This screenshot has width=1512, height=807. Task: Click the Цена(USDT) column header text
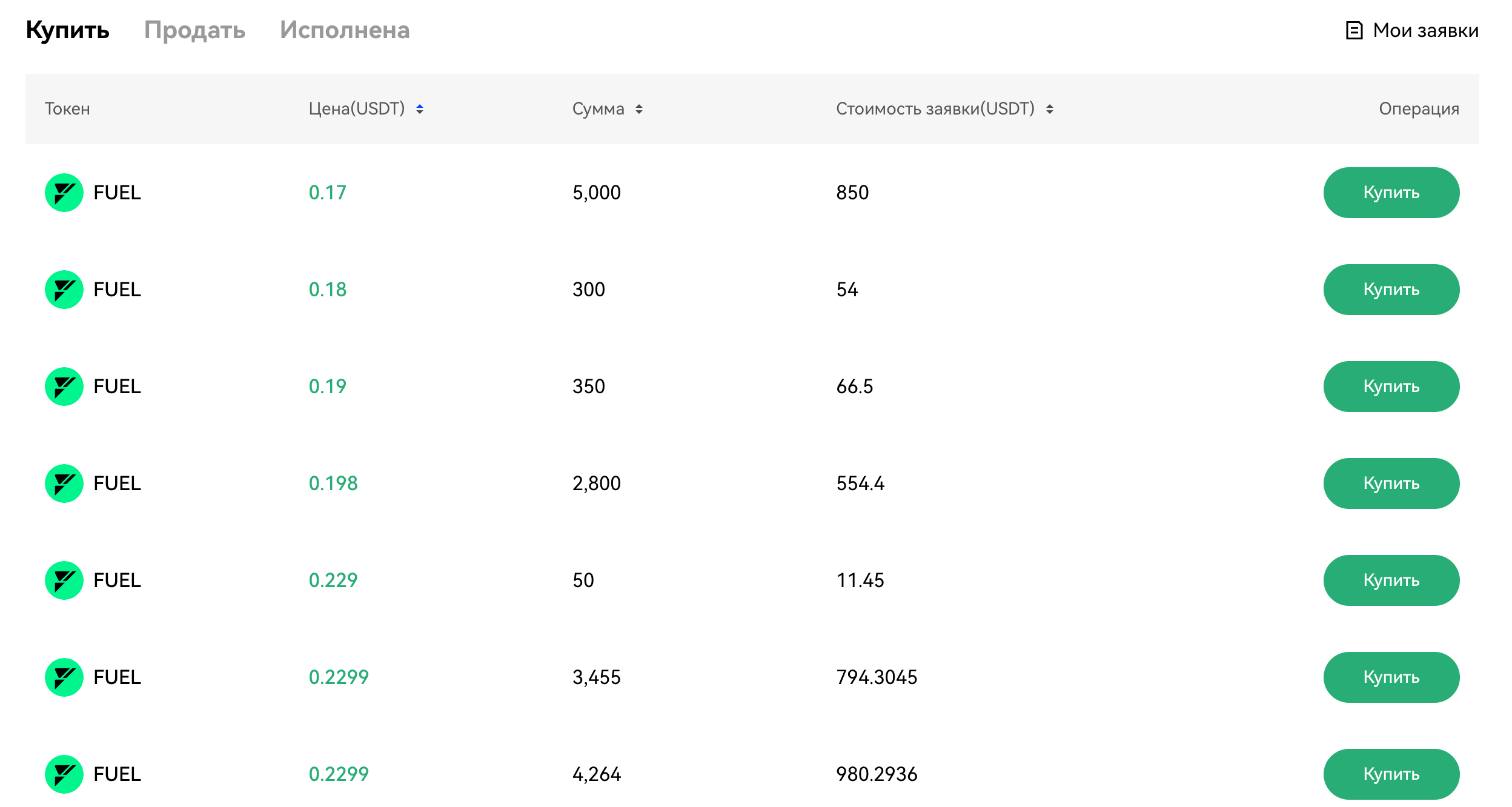point(357,109)
